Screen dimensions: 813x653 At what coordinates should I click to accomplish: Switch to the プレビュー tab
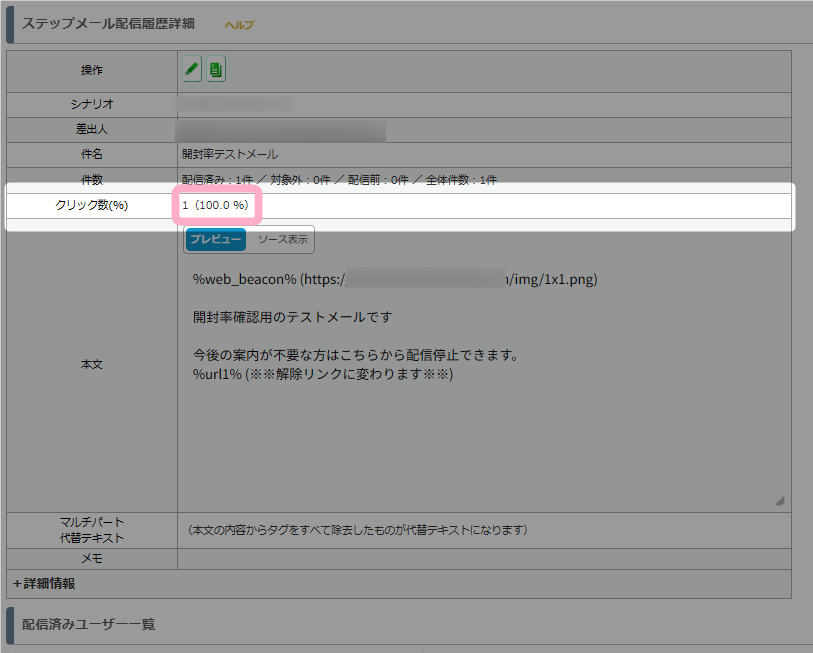[215, 240]
